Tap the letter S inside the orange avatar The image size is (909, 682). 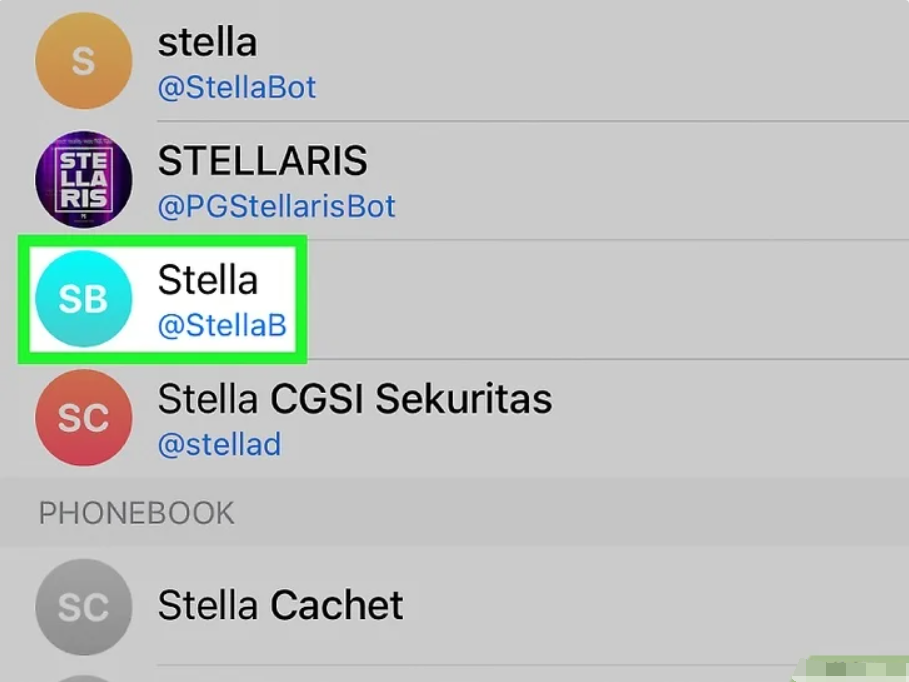(83, 62)
